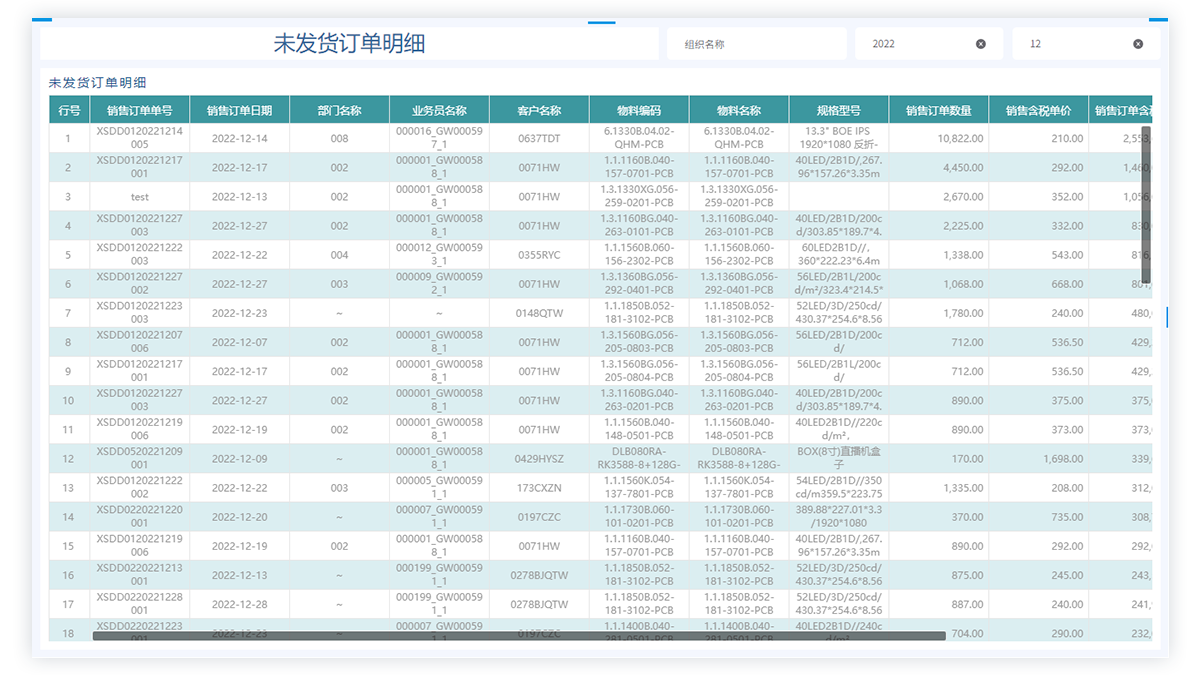Clear the 12 month filter
Image resolution: width=1200 pixels, height=675 pixels.
point(1137,44)
